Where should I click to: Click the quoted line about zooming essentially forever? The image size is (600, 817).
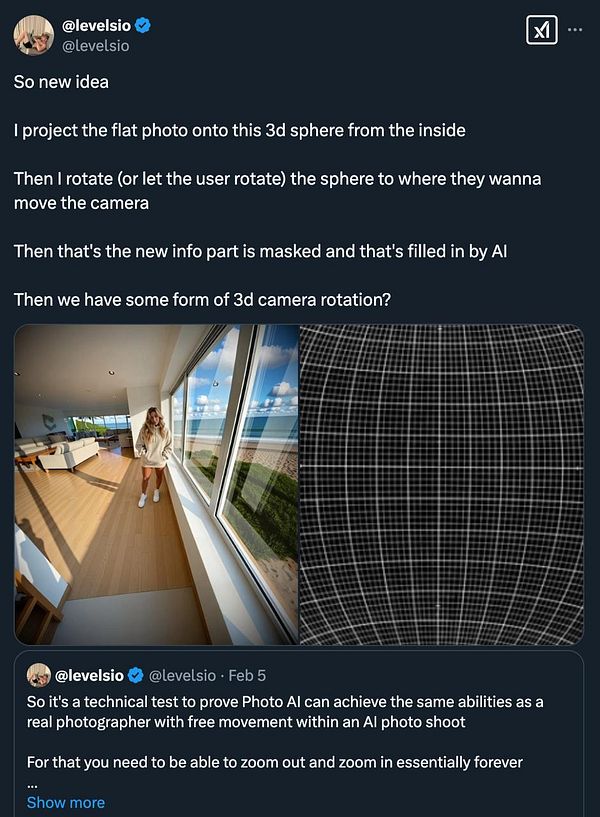pos(274,762)
